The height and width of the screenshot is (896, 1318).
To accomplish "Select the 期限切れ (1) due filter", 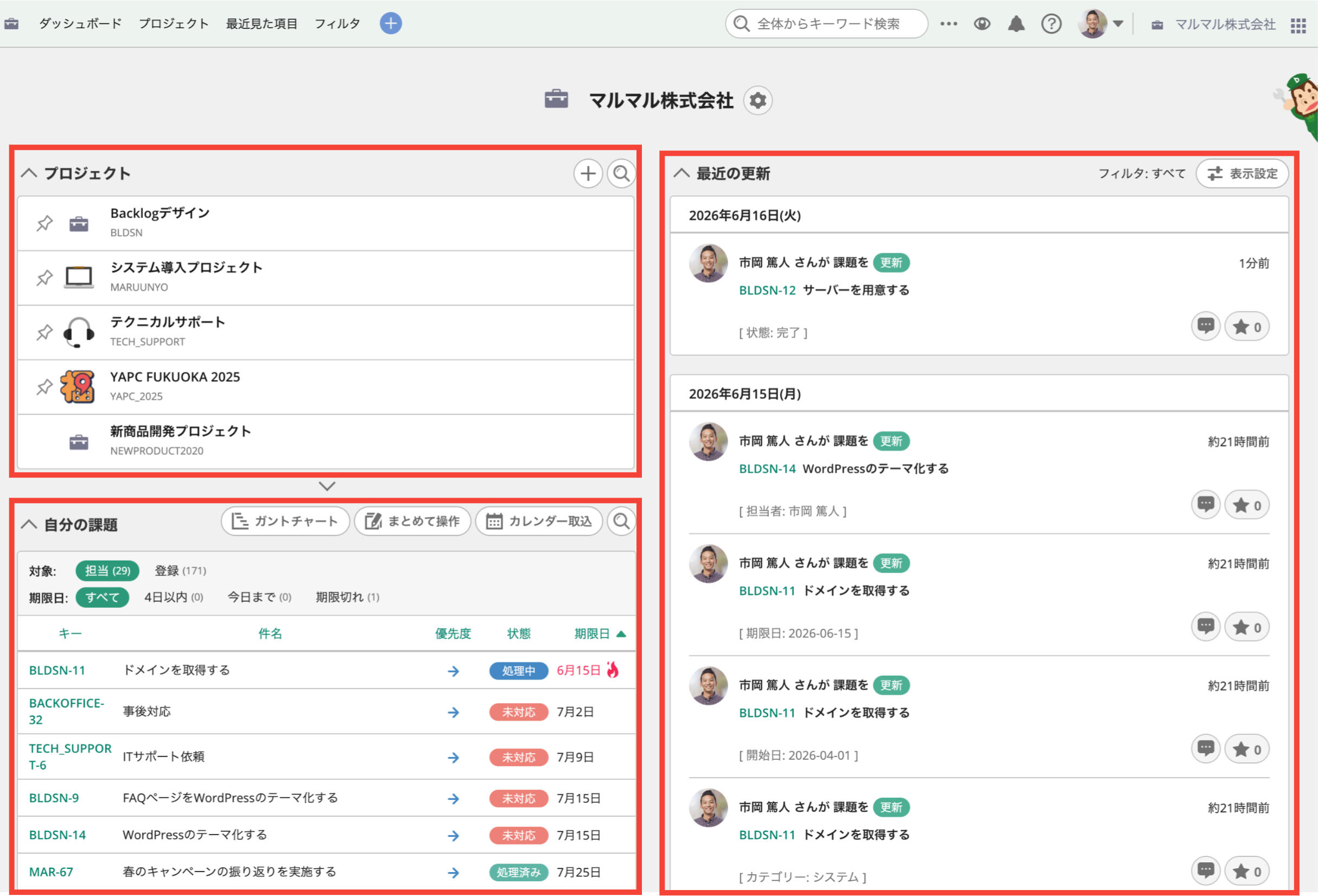I will coord(347,597).
